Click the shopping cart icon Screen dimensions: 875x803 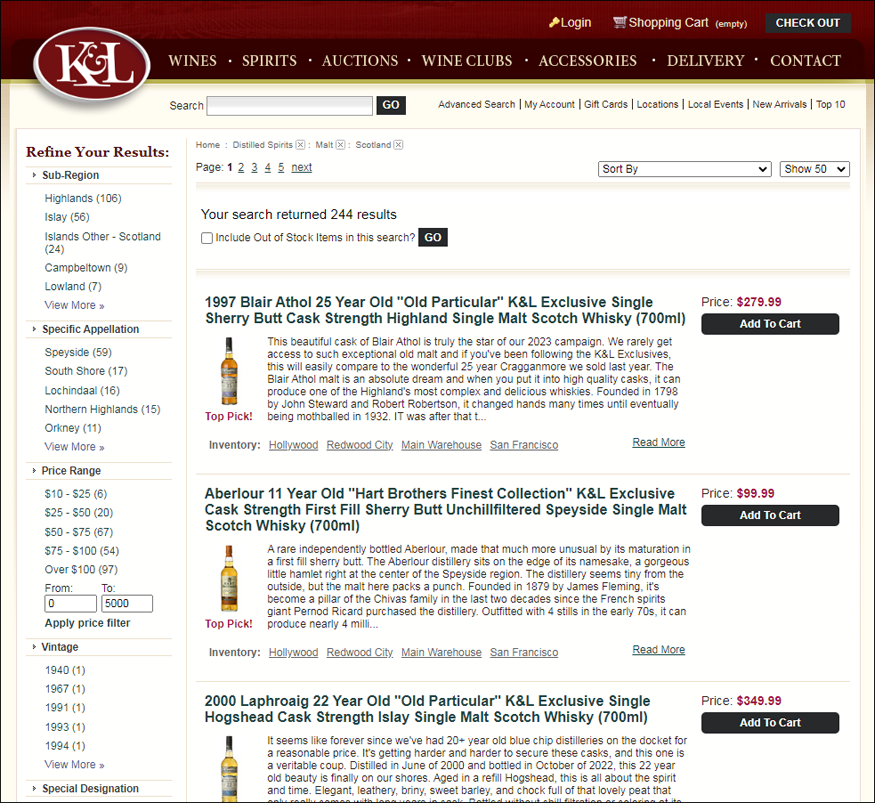click(x=619, y=22)
